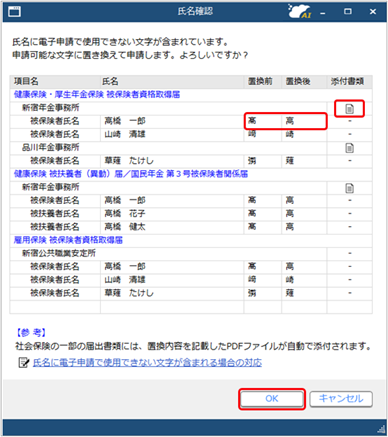Screen dimensions: 388x437
Task: Click the window system icon in title bar
Action: pyautogui.click(x=14, y=12)
